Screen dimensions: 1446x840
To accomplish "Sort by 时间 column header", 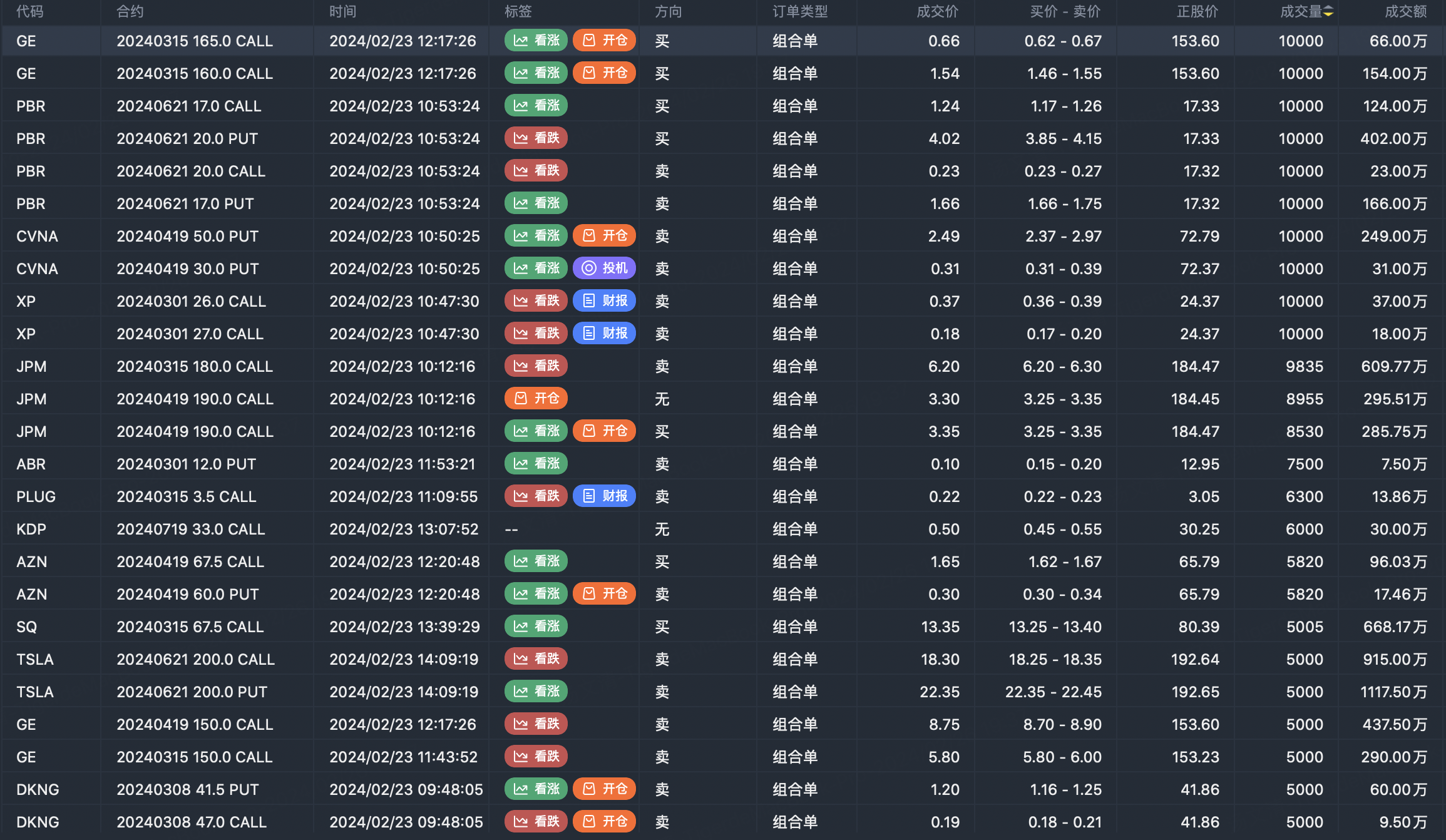I will pos(343,11).
